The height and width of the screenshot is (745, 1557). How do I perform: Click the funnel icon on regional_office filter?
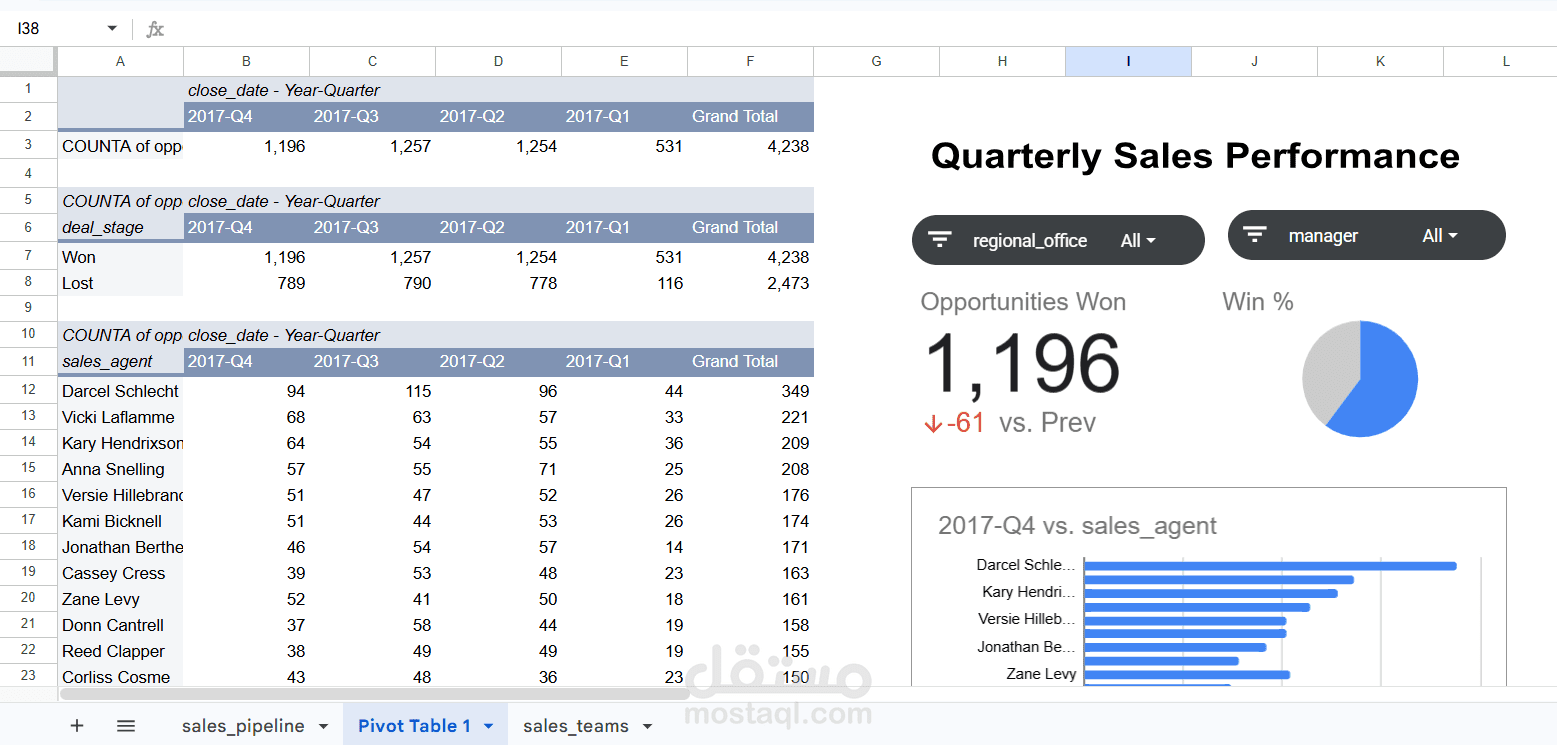(940, 239)
